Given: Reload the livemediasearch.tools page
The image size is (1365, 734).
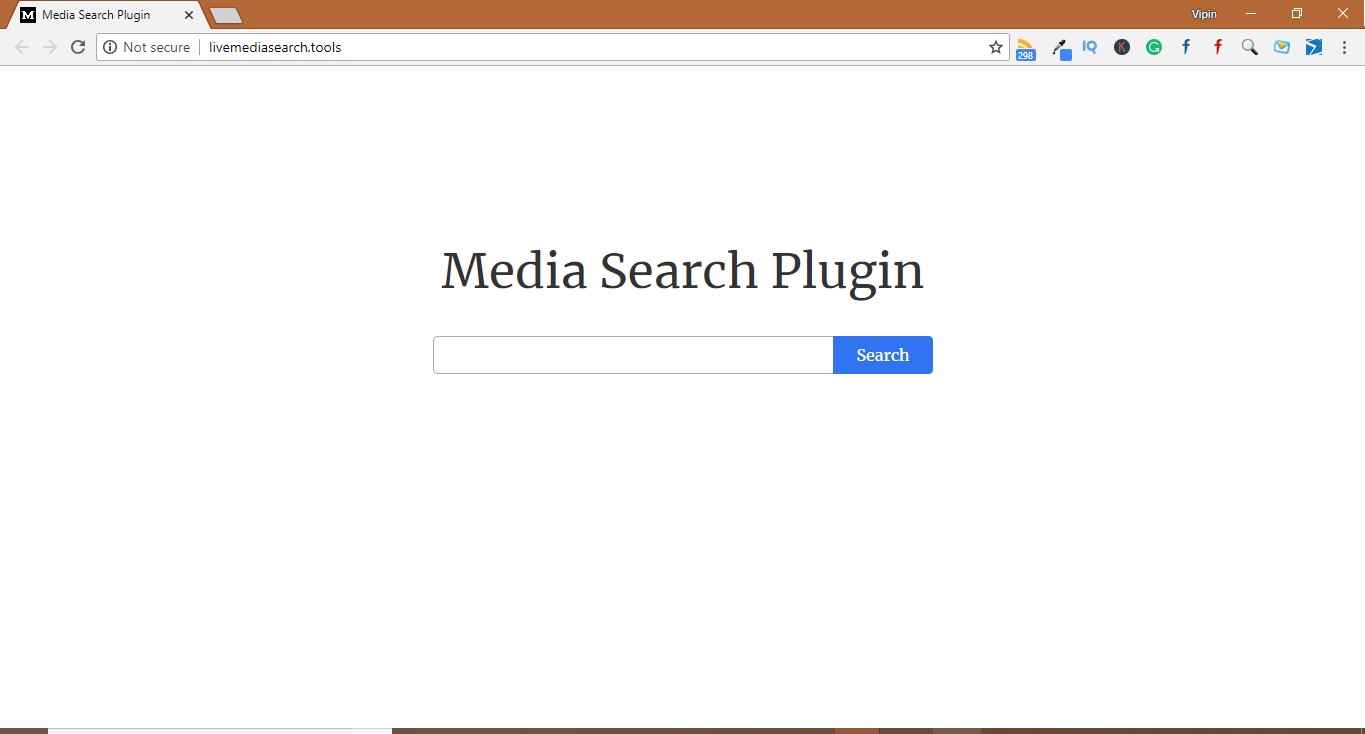Looking at the screenshot, I should point(78,46).
